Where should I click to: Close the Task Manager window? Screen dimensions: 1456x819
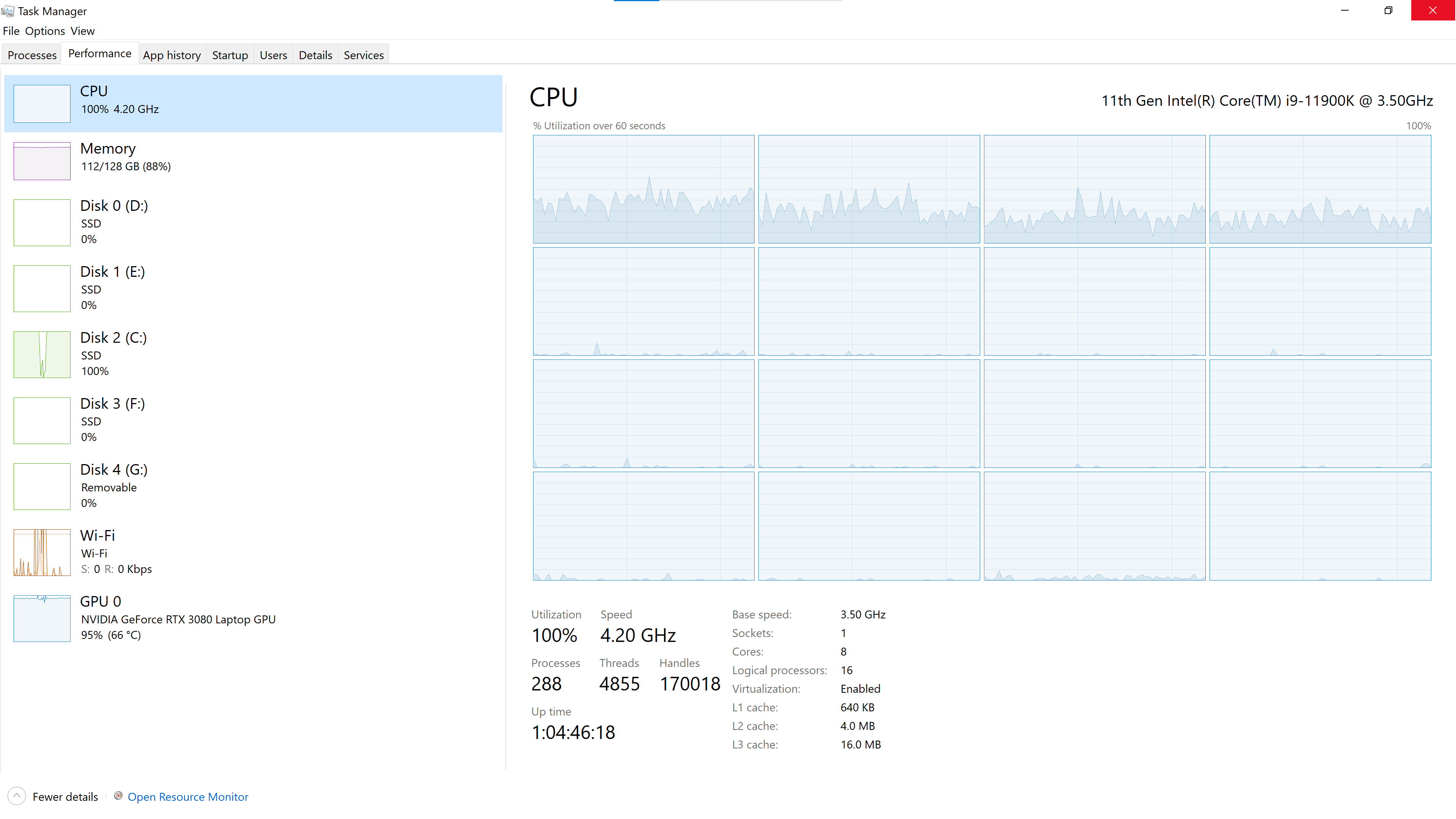click(1433, 10)
